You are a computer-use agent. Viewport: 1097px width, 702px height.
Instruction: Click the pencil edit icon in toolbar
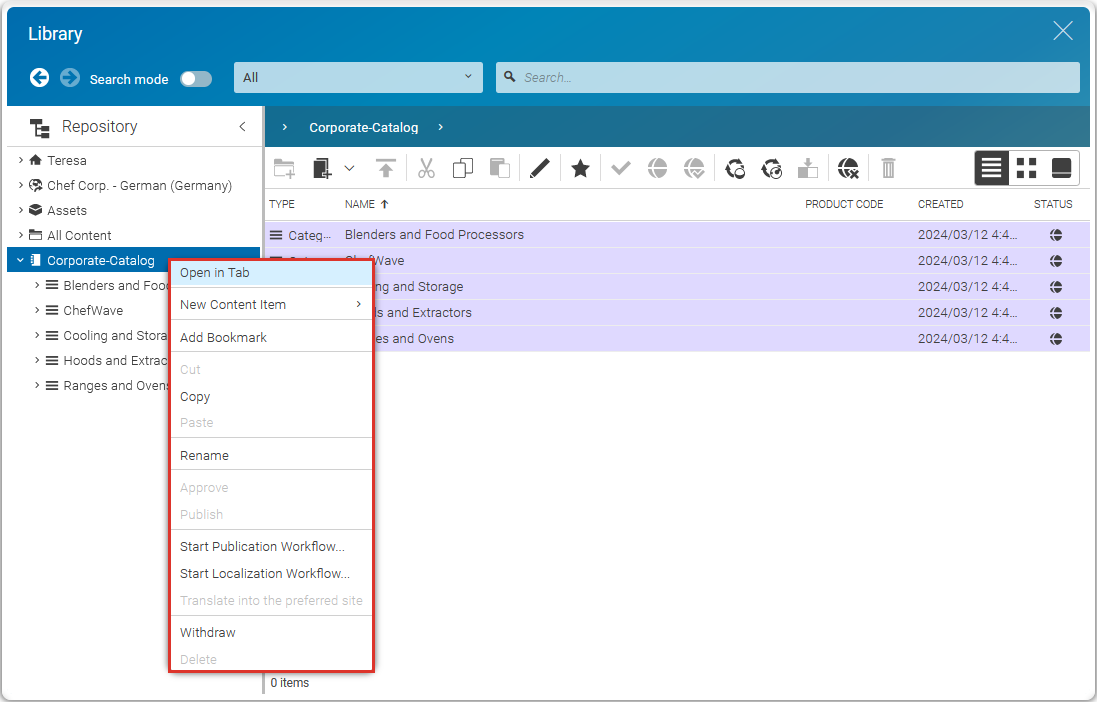(539, 169)
